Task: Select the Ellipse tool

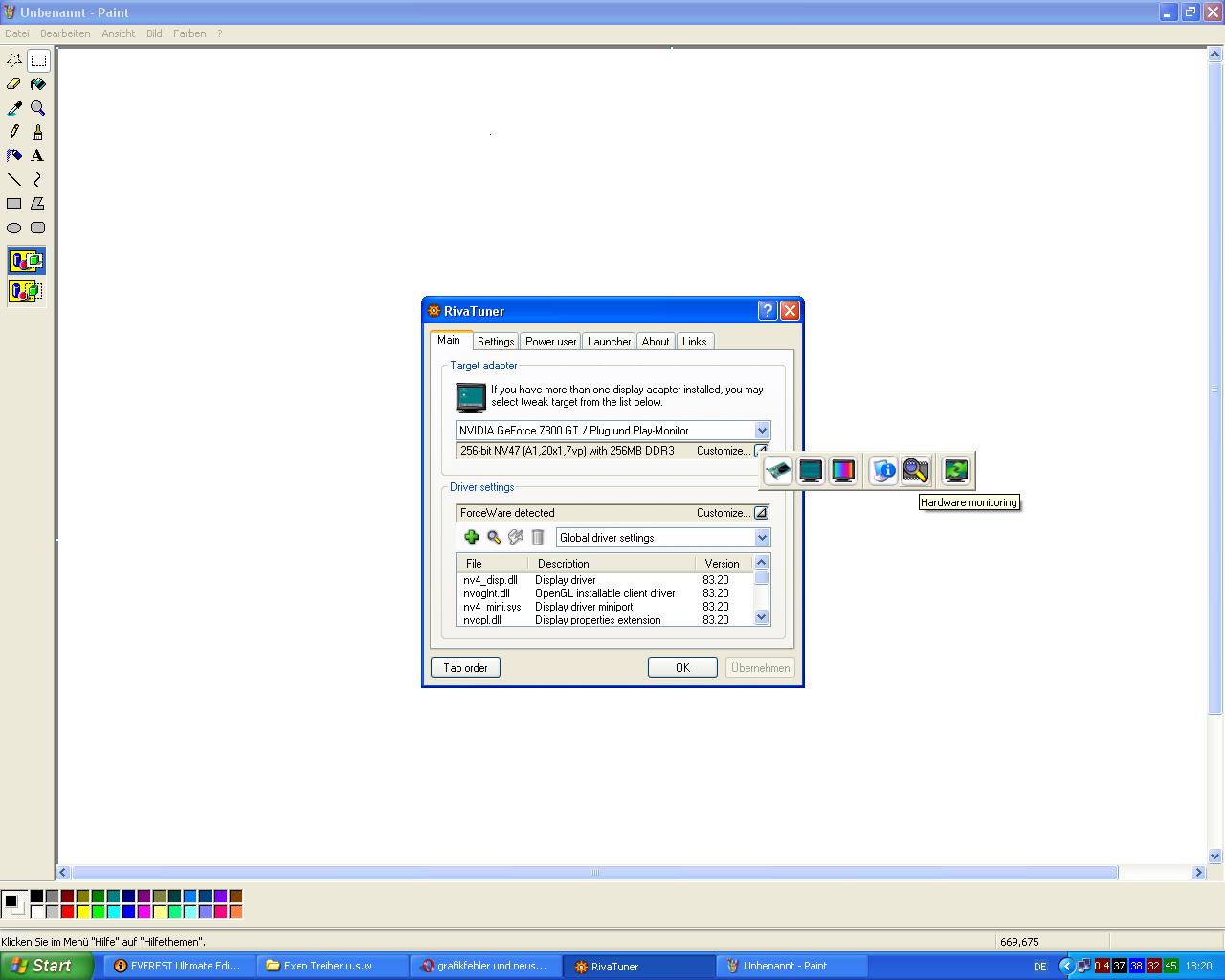Action: tap(14, 228)
